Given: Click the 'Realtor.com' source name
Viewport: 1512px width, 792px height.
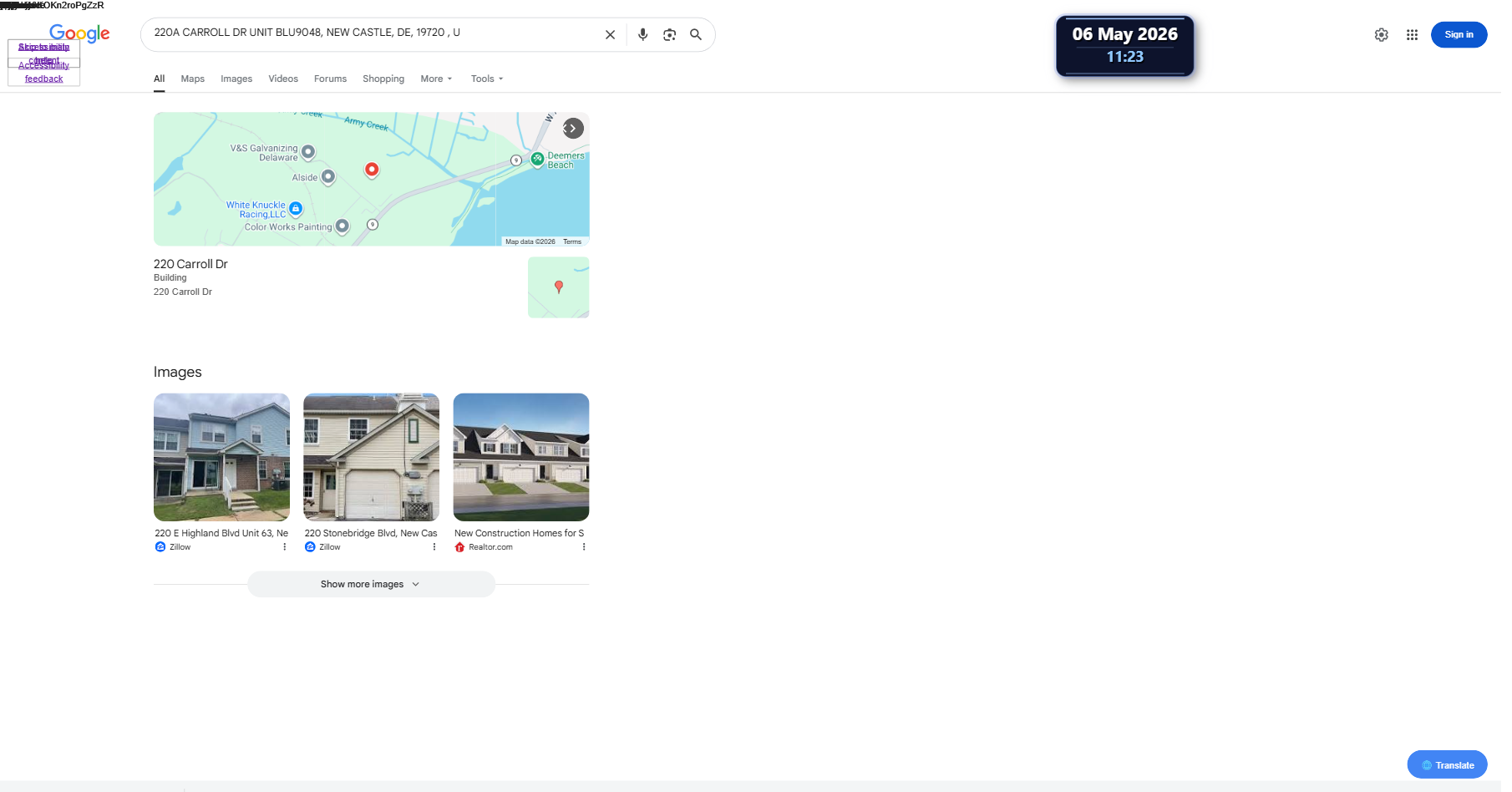Looking at the screenshot, I should click(491, 547).
